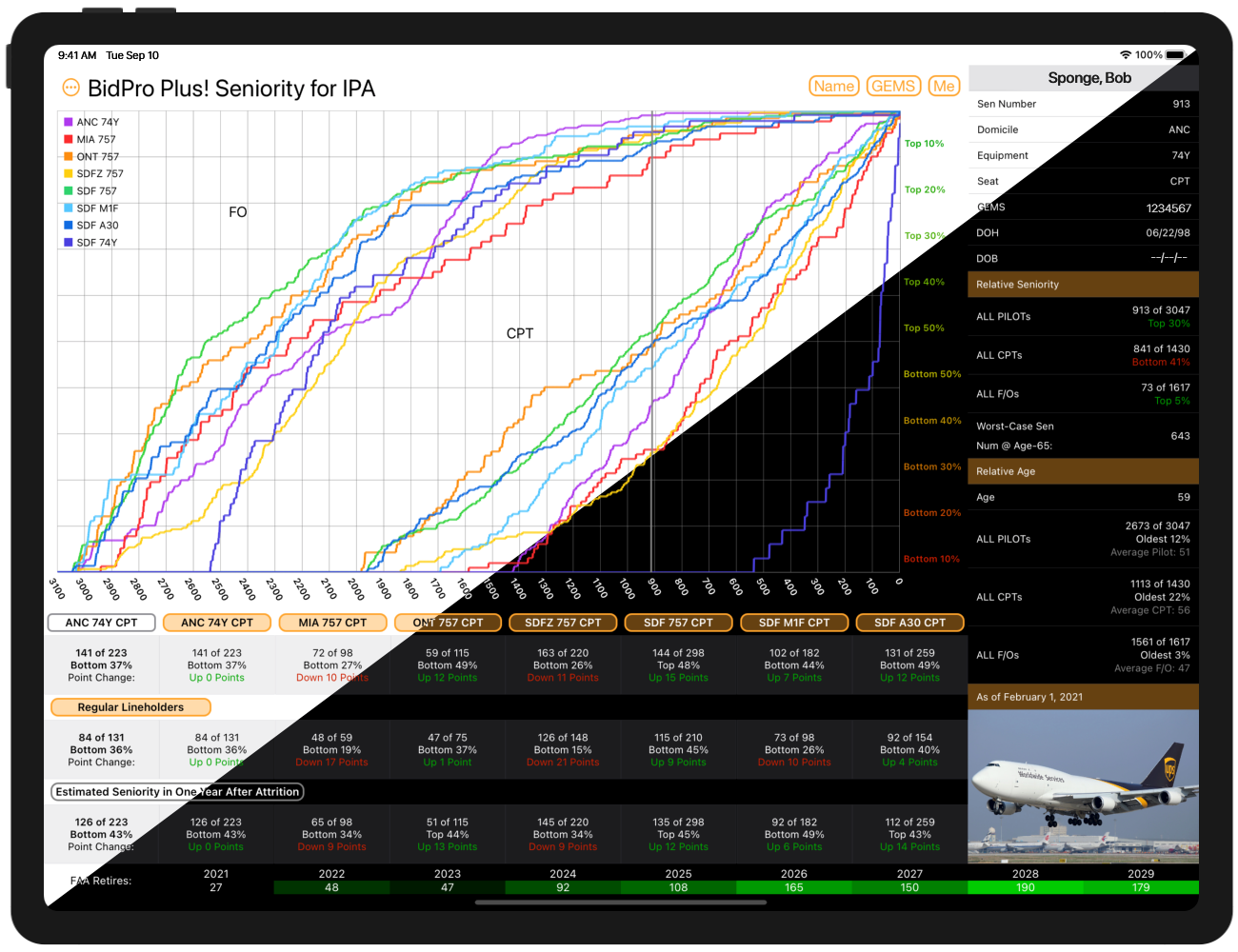This screenshot has width=1238, height=952.
Task: Click the 2026 retirements cell showing 165
Action: (x=793, y=887)
